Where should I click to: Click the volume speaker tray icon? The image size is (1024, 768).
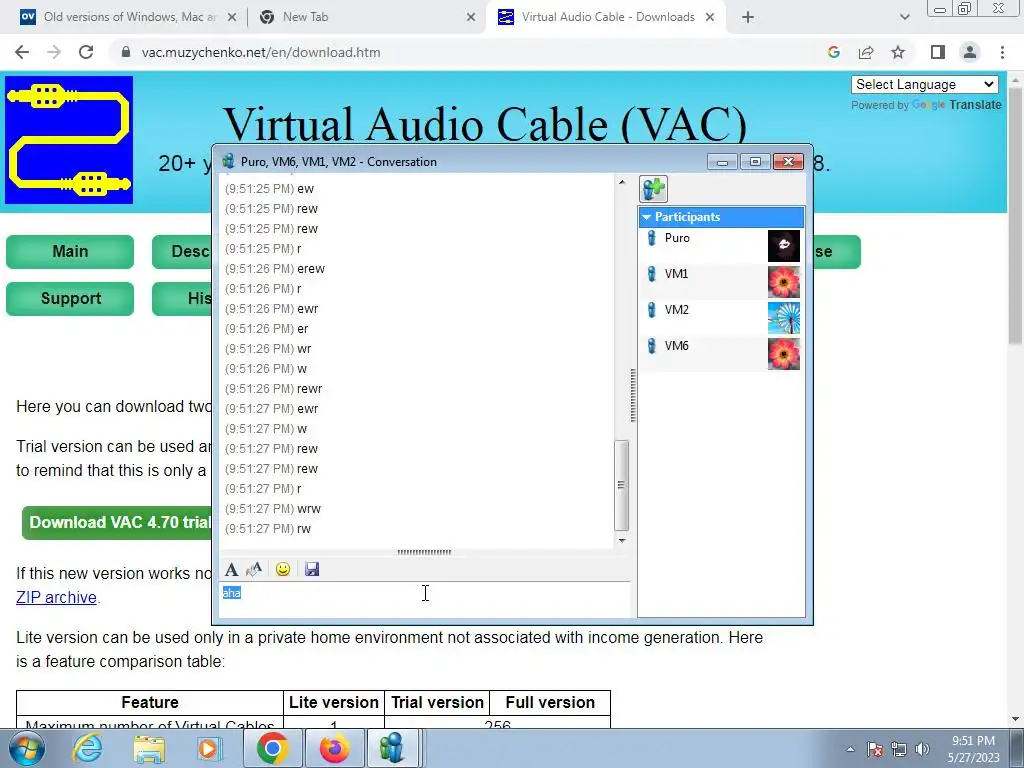coord(922,749)
